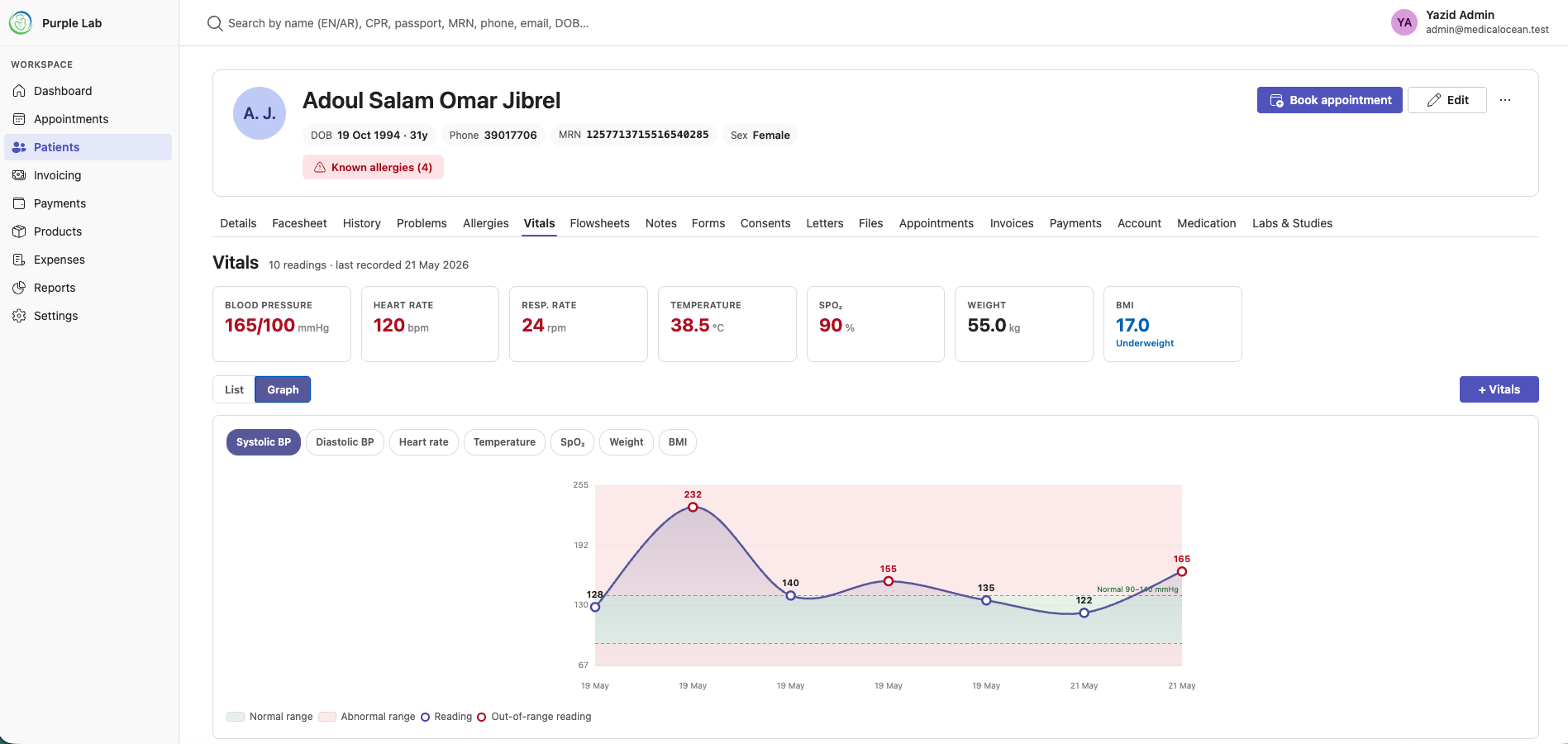Click the allergy warning triangle icon
The width and height of the screenshot is (1568, 744).
(320, 167)
